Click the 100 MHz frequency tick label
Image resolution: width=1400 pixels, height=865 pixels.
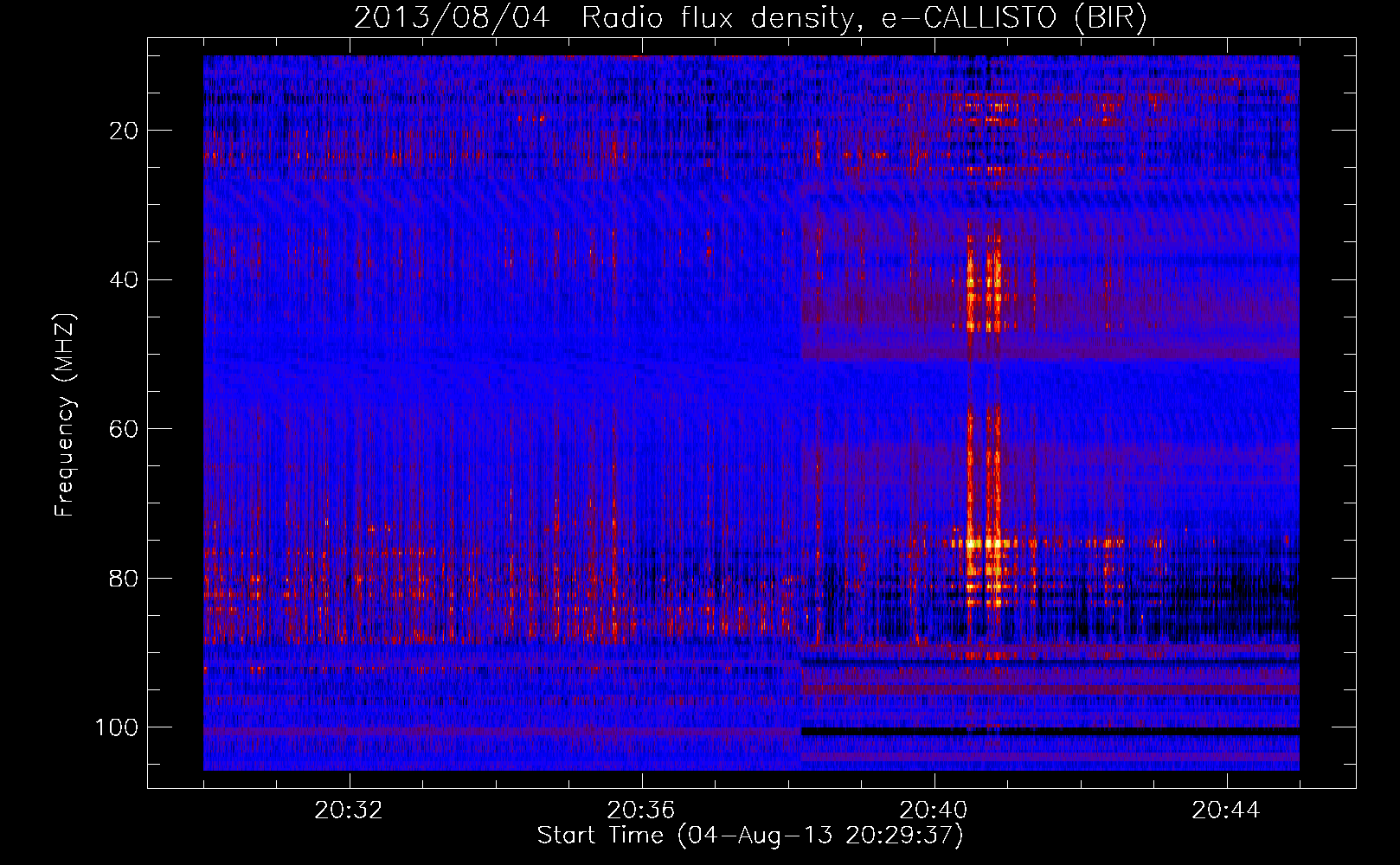point(117,727)
